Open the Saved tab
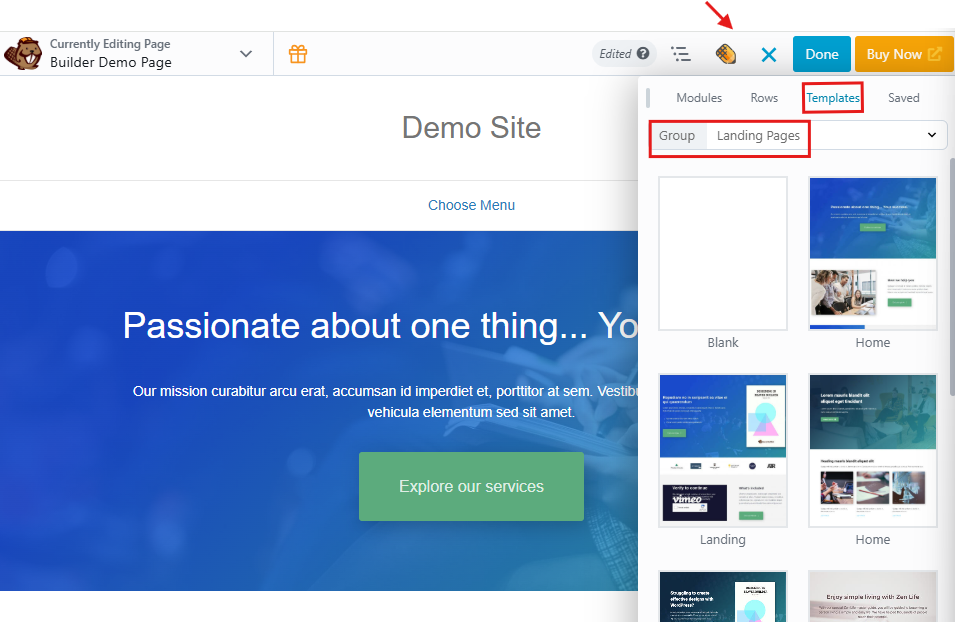The image size is (955, 622). click(903, 98)
